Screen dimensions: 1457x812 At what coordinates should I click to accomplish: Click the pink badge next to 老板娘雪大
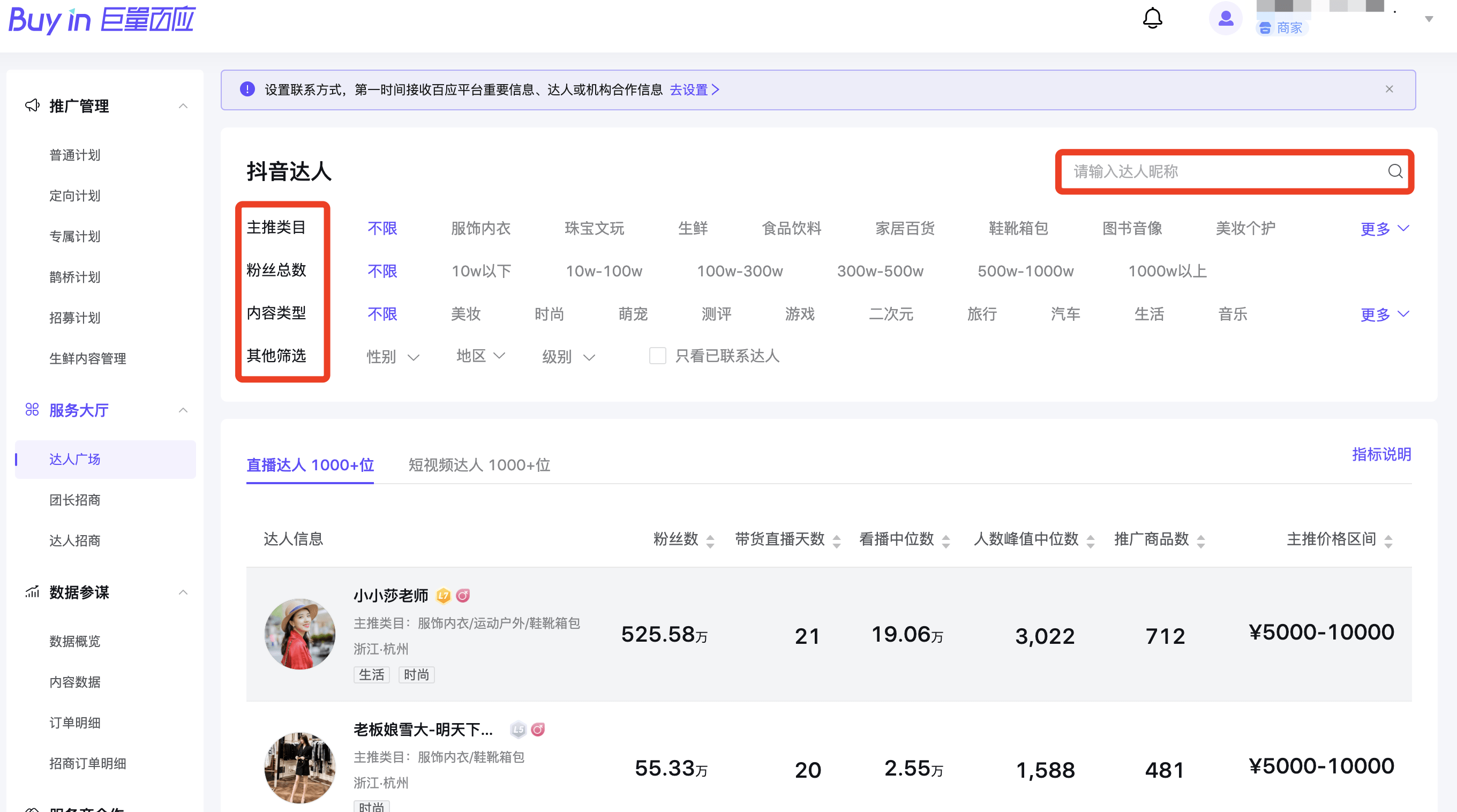(x=538, y=730)
